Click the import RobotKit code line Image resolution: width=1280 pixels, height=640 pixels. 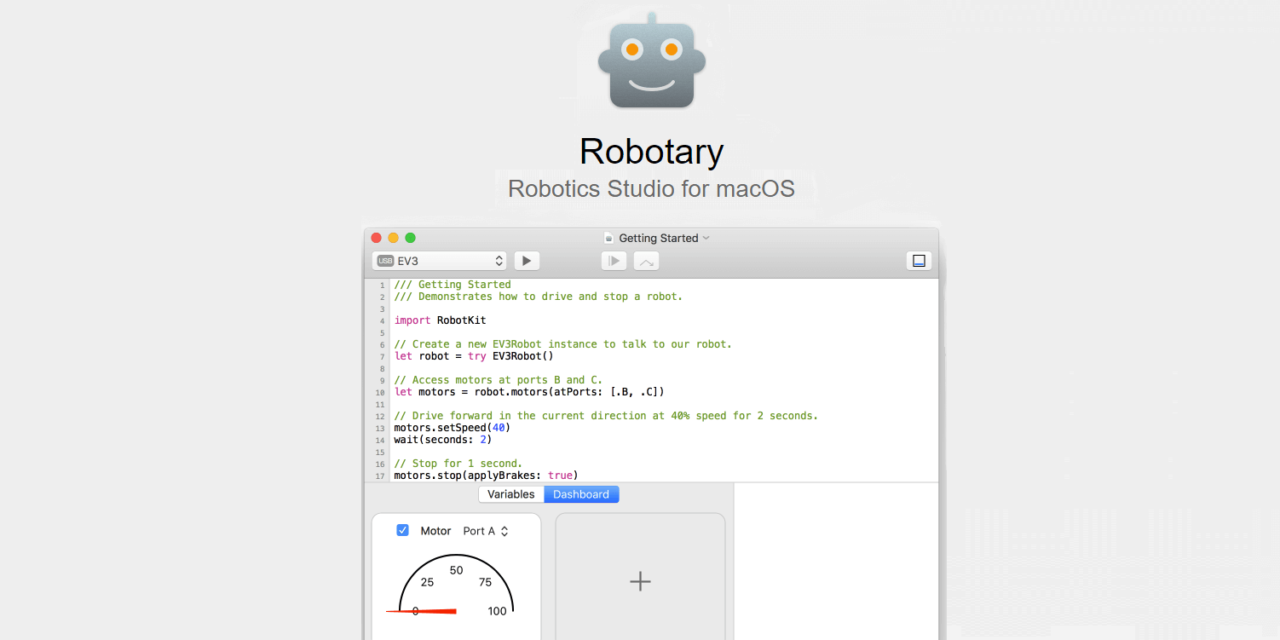[x=440, y=320]
